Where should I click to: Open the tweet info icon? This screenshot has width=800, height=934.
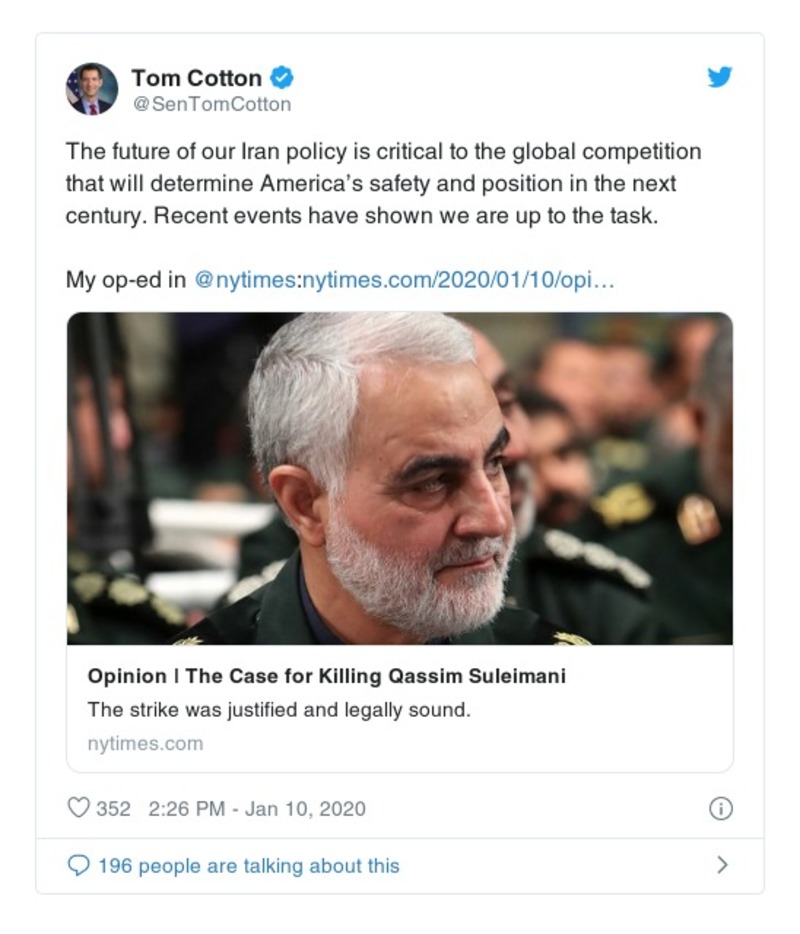720,809
